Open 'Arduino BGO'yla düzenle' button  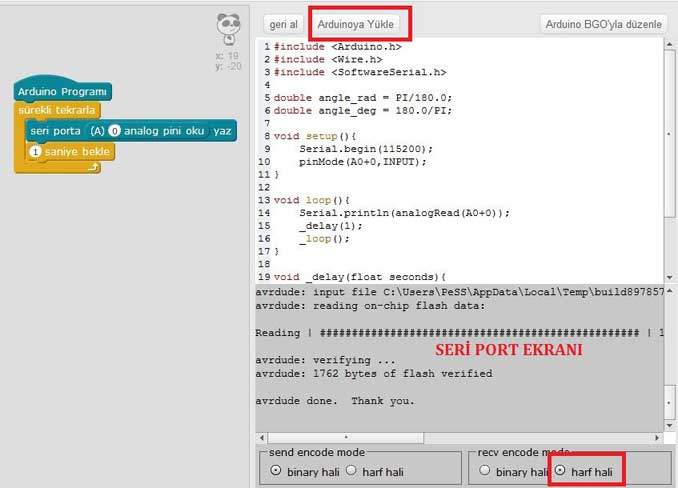coord(603,24)
